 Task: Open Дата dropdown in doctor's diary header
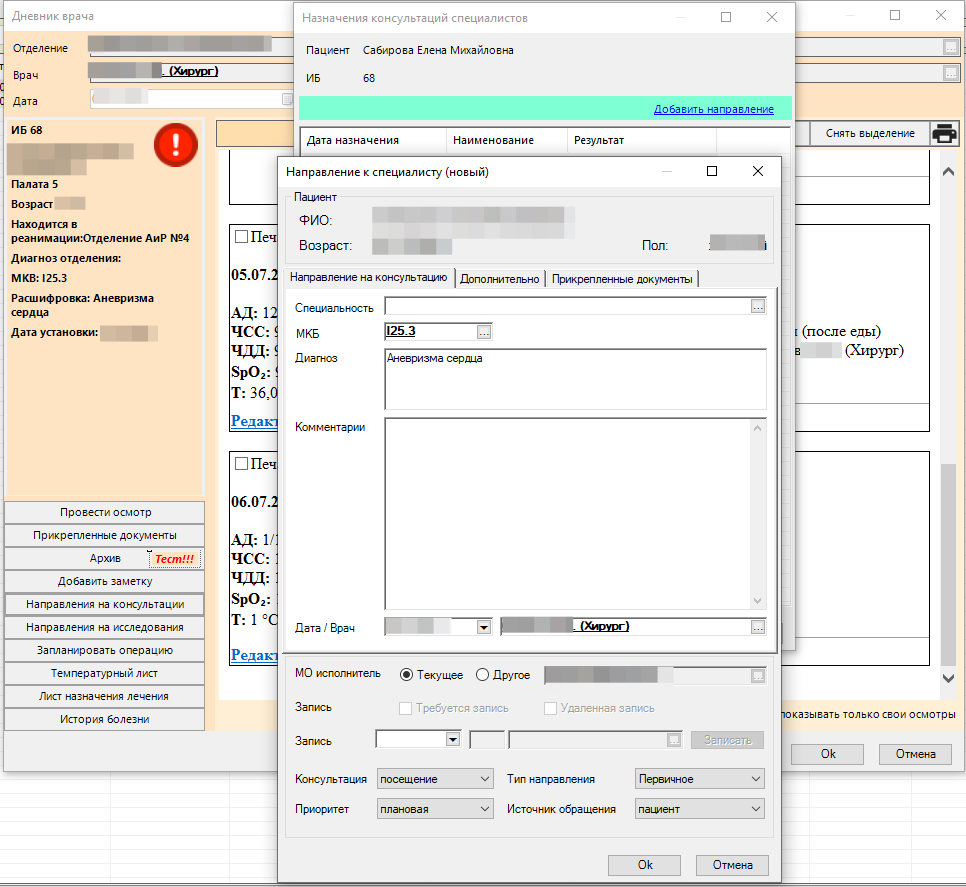click(287, 99)
